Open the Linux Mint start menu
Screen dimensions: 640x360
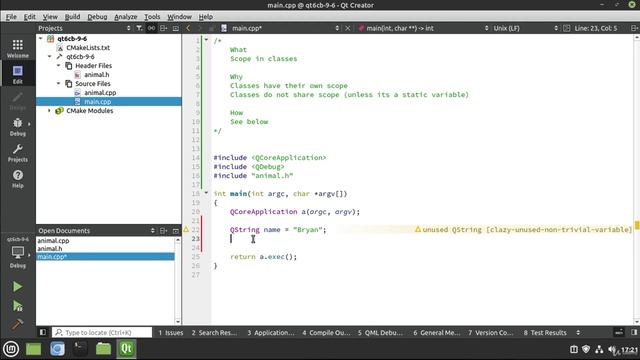(11, 349)
